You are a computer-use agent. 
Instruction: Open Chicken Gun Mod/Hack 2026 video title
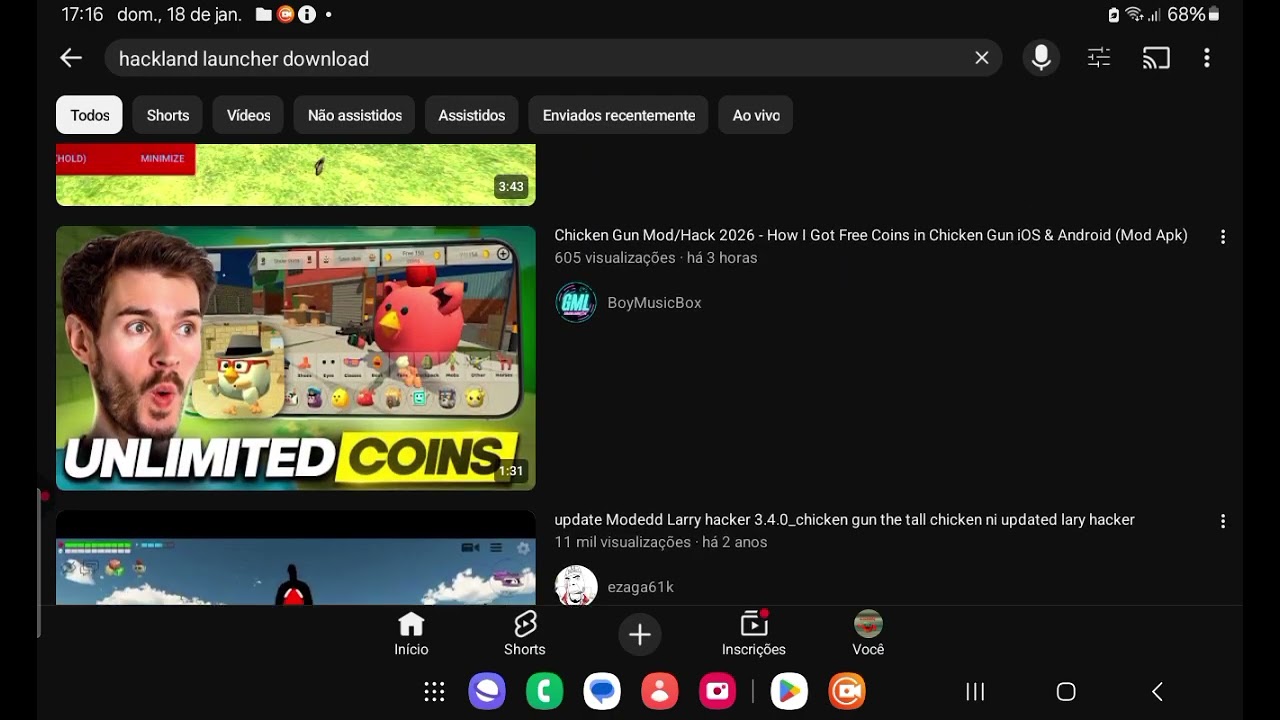(871, 235)
